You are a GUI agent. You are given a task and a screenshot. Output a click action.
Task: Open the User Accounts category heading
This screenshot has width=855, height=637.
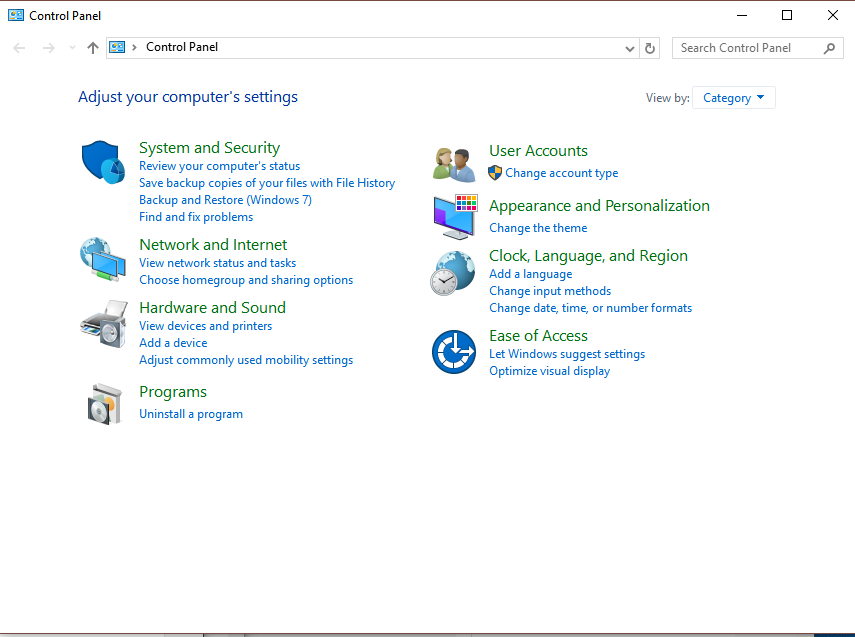coord(539,151)
